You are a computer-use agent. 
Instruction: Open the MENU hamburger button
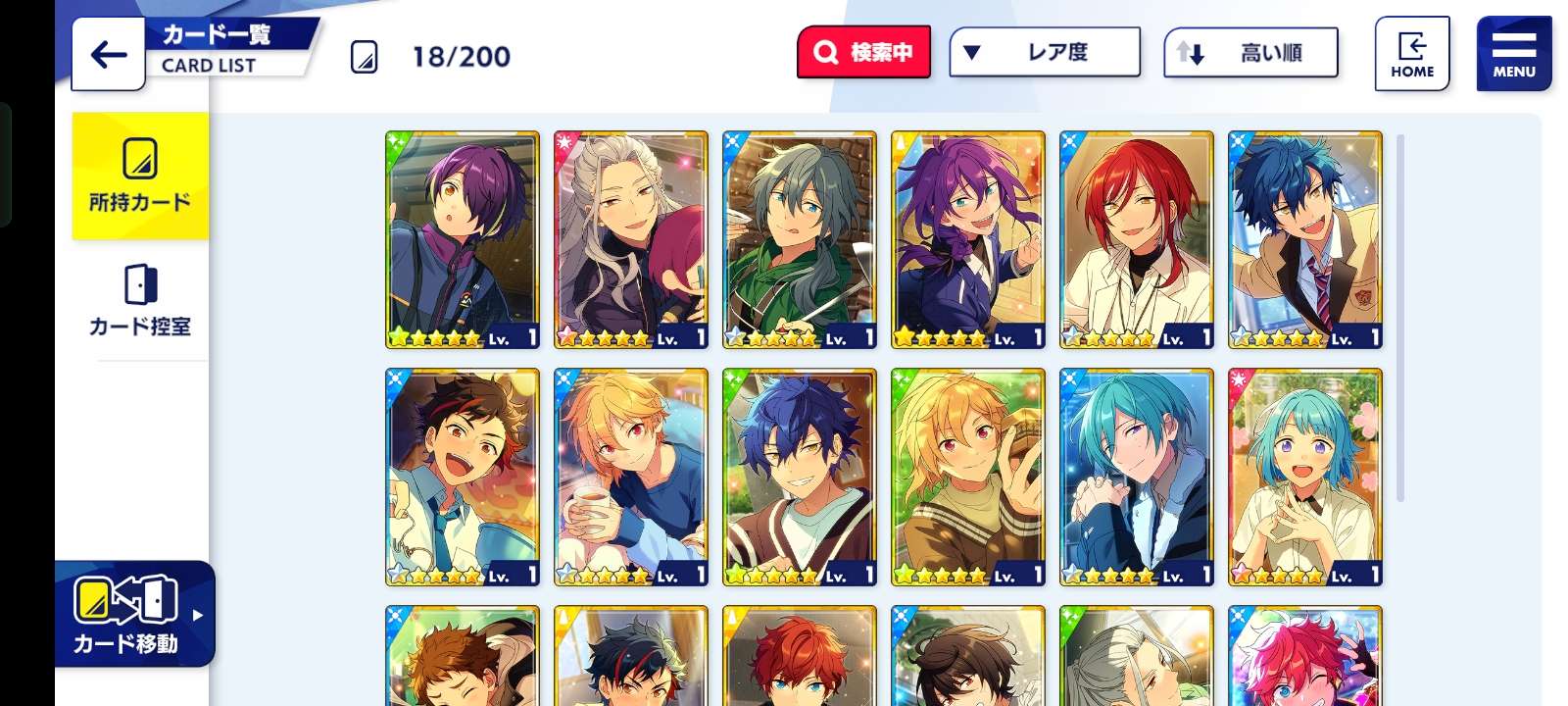(1514, 54)
